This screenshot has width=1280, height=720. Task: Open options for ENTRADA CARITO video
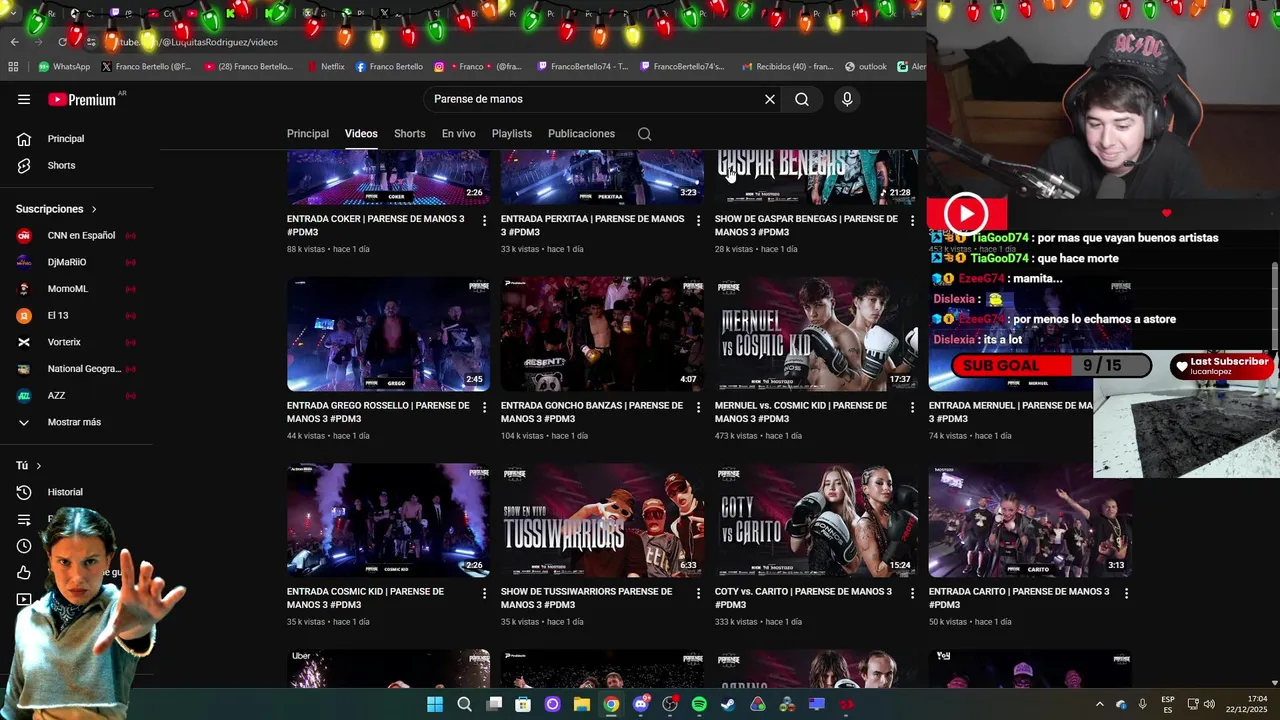coord(1126,593)
